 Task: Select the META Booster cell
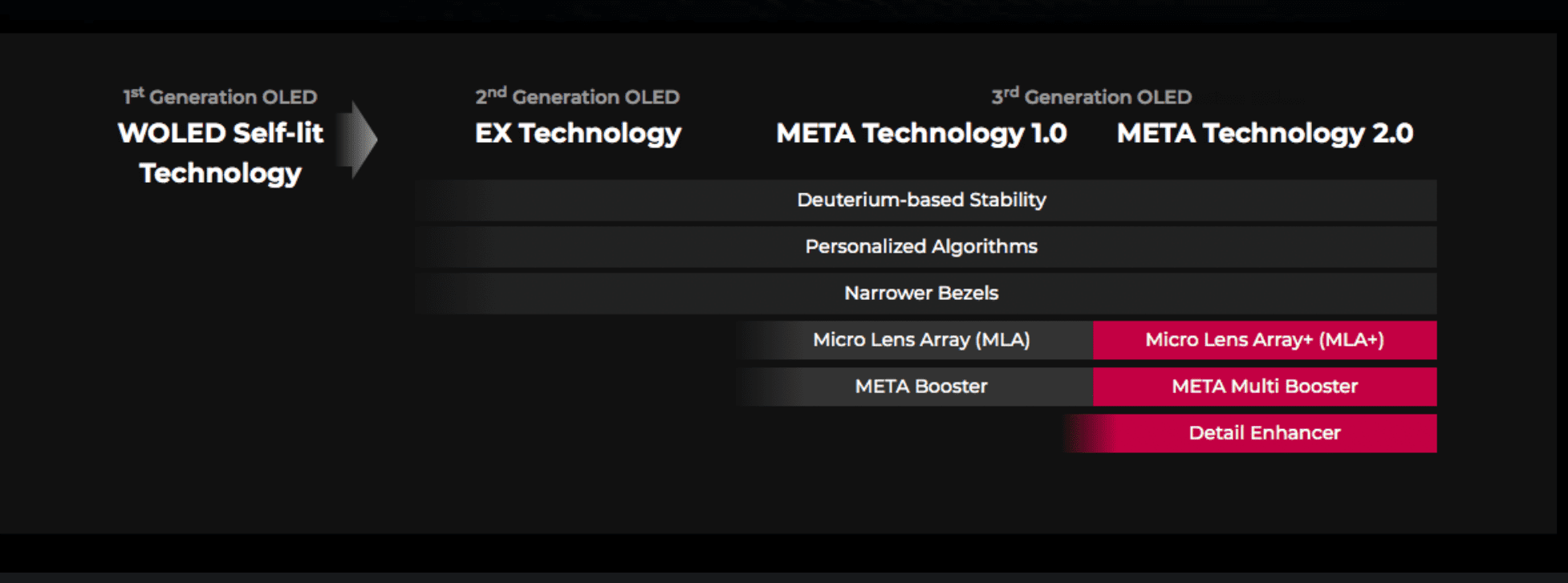point(914,387)
